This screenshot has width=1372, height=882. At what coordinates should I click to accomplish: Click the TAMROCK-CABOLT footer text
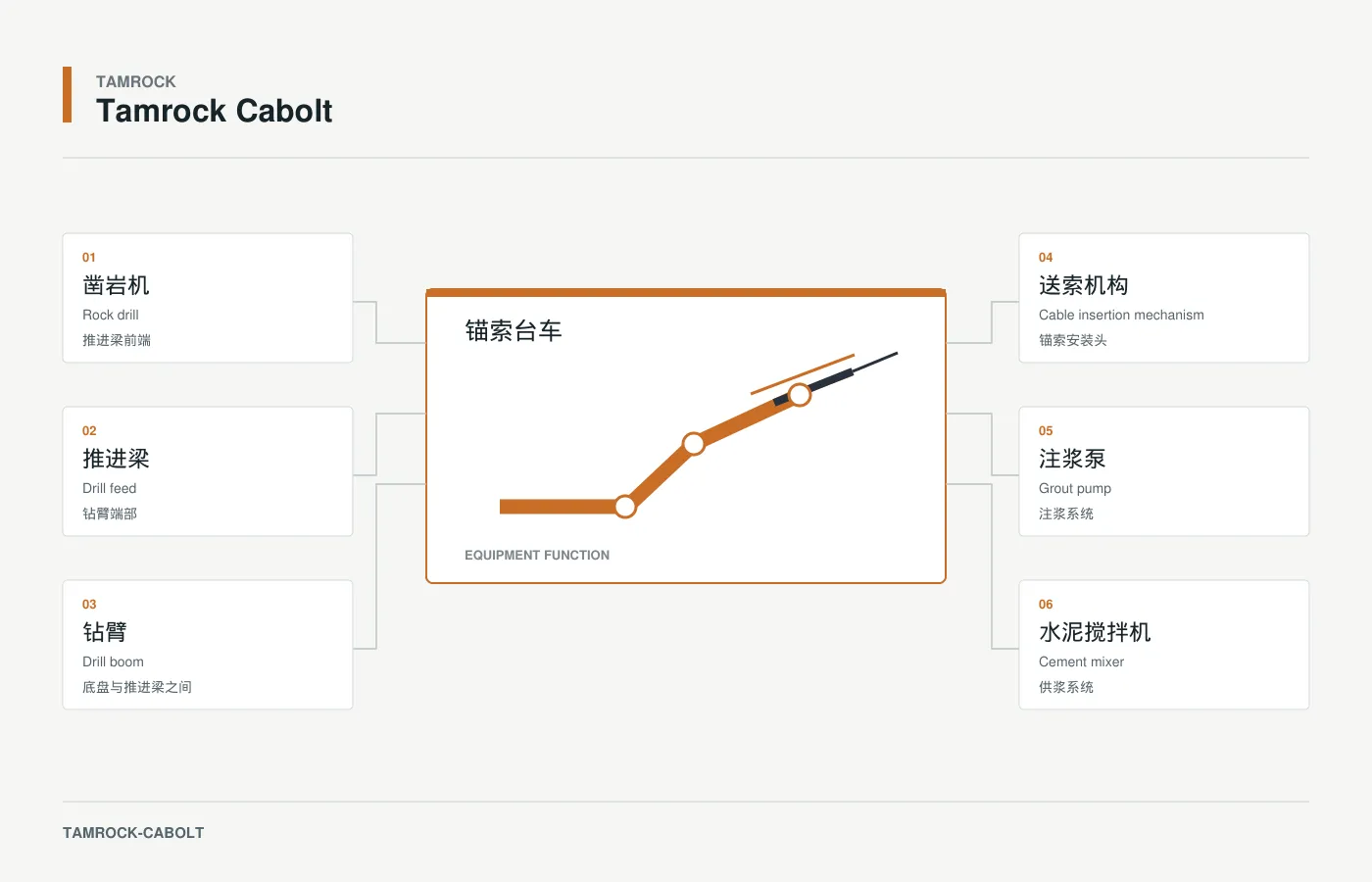133,833
